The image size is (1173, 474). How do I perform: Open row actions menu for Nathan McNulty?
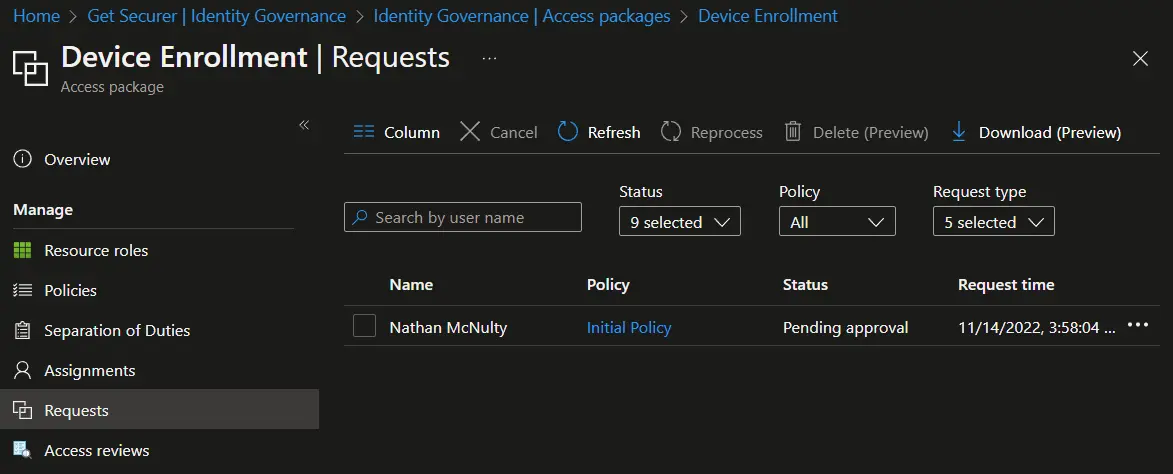[x=1138, y=326]
